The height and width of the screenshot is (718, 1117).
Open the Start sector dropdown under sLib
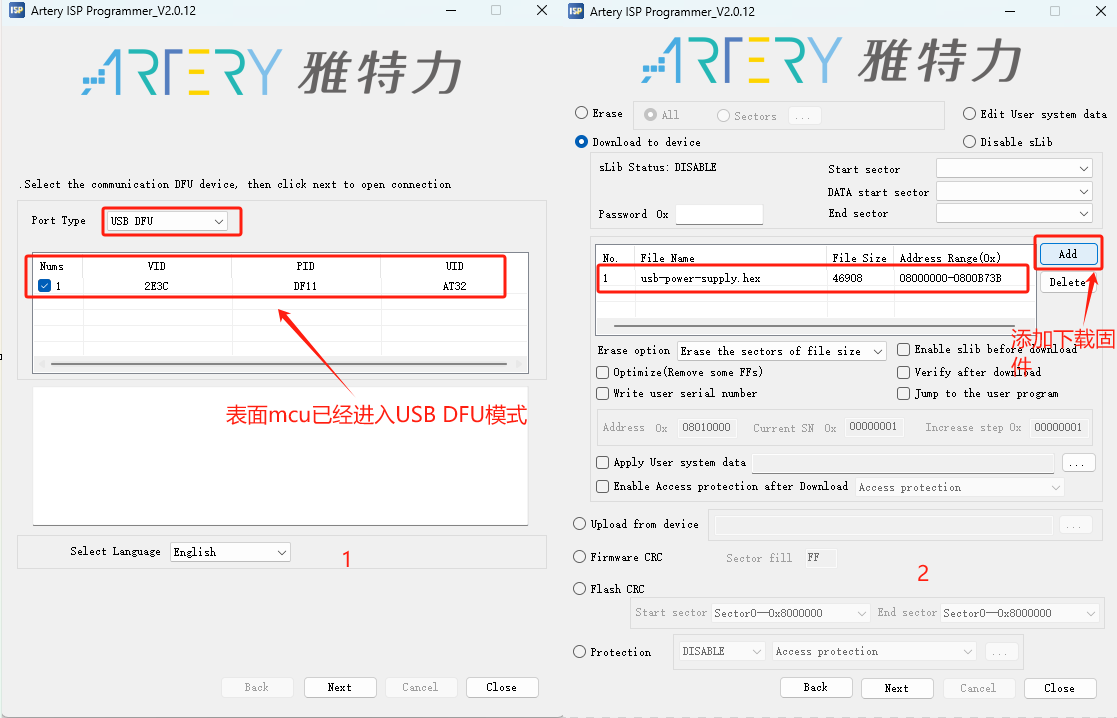[x=1014, y=169]
